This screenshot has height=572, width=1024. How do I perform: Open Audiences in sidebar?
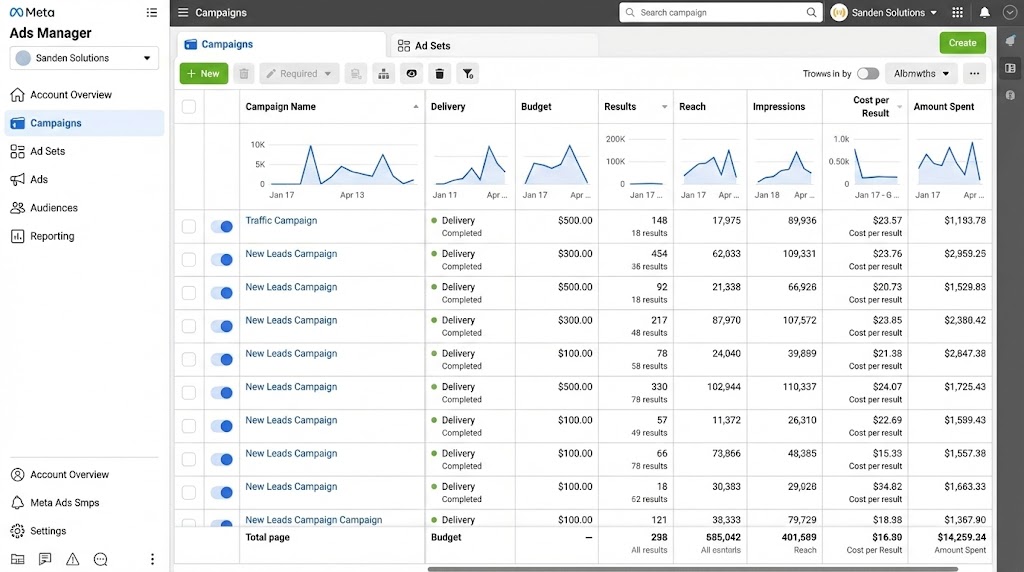(84, 208)
